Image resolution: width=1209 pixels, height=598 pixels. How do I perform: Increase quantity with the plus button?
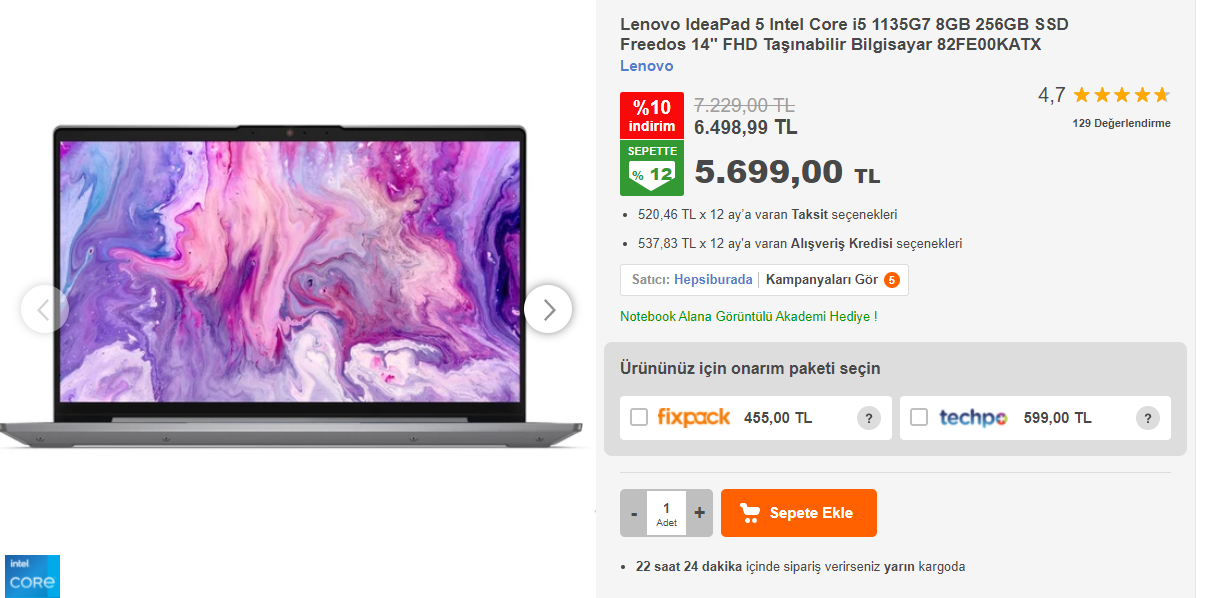click(x=699, y=513)
